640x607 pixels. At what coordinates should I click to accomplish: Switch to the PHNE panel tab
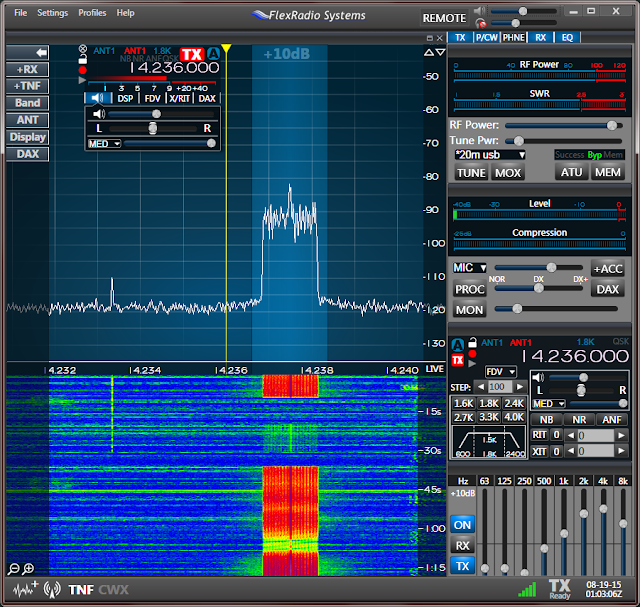[513, 38]
